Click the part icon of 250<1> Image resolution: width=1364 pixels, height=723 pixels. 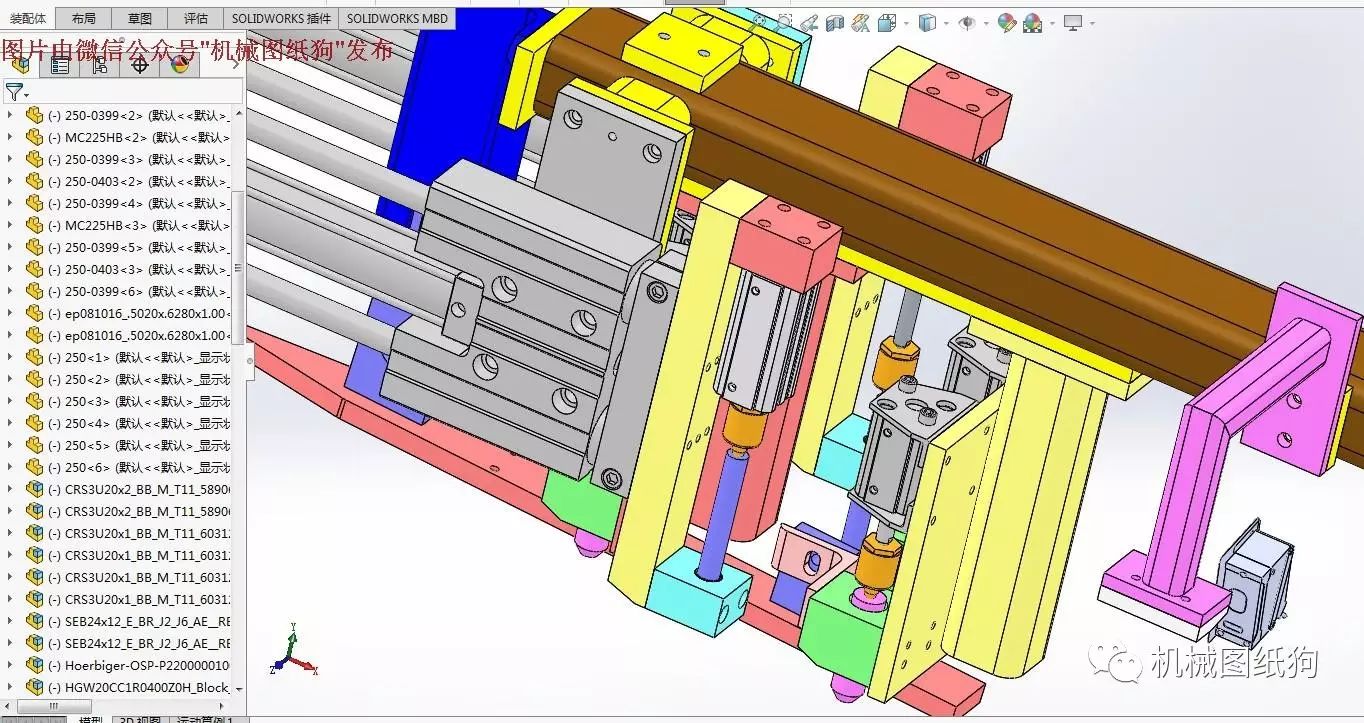[x=35, y=357]
